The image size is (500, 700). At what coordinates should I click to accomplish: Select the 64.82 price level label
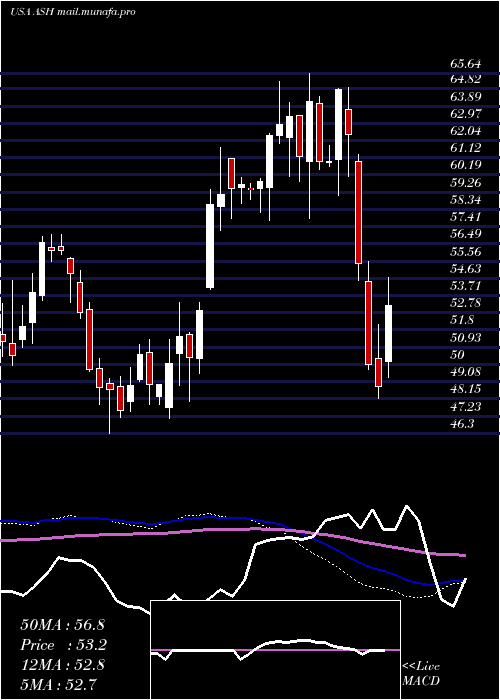click(x=466, y=79)
